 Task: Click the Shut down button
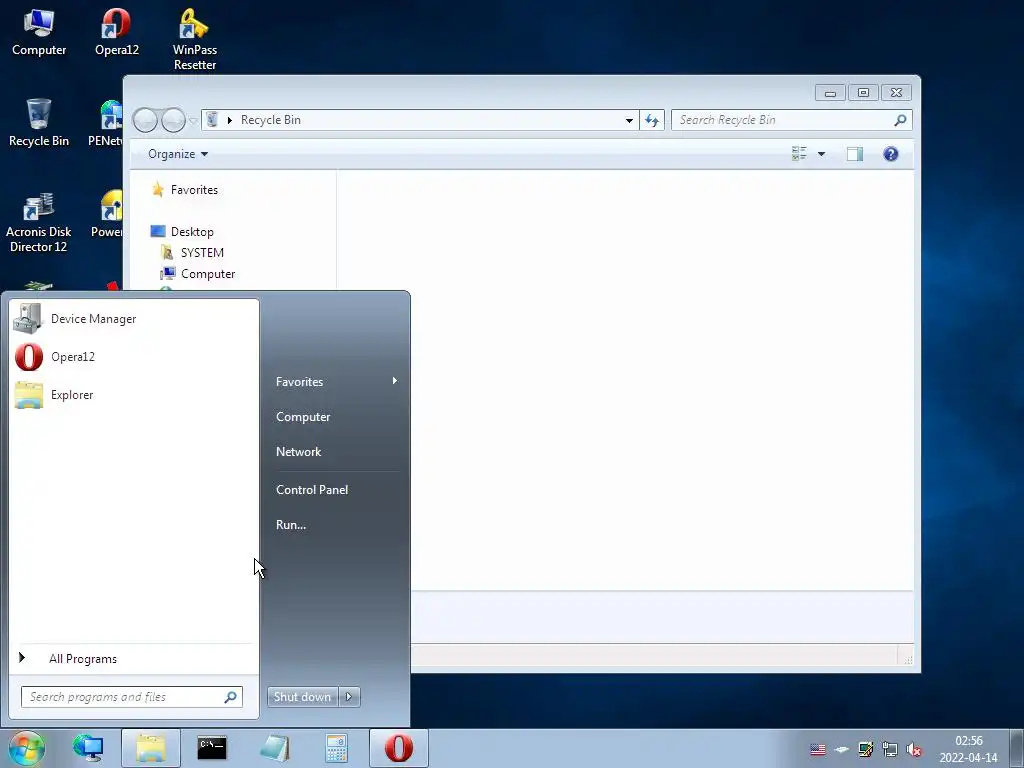click(303, 697)
